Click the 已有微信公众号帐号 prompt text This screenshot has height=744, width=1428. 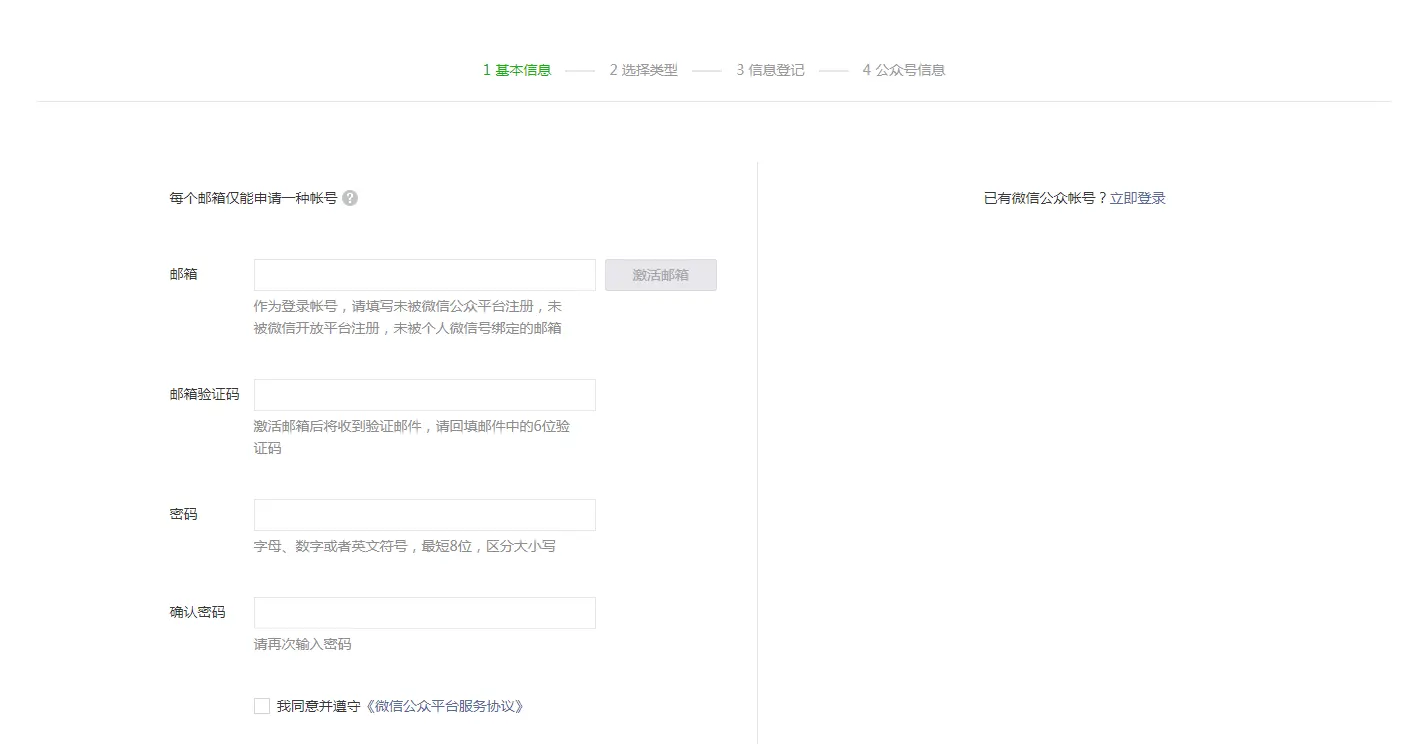[x=1040, y=197]
